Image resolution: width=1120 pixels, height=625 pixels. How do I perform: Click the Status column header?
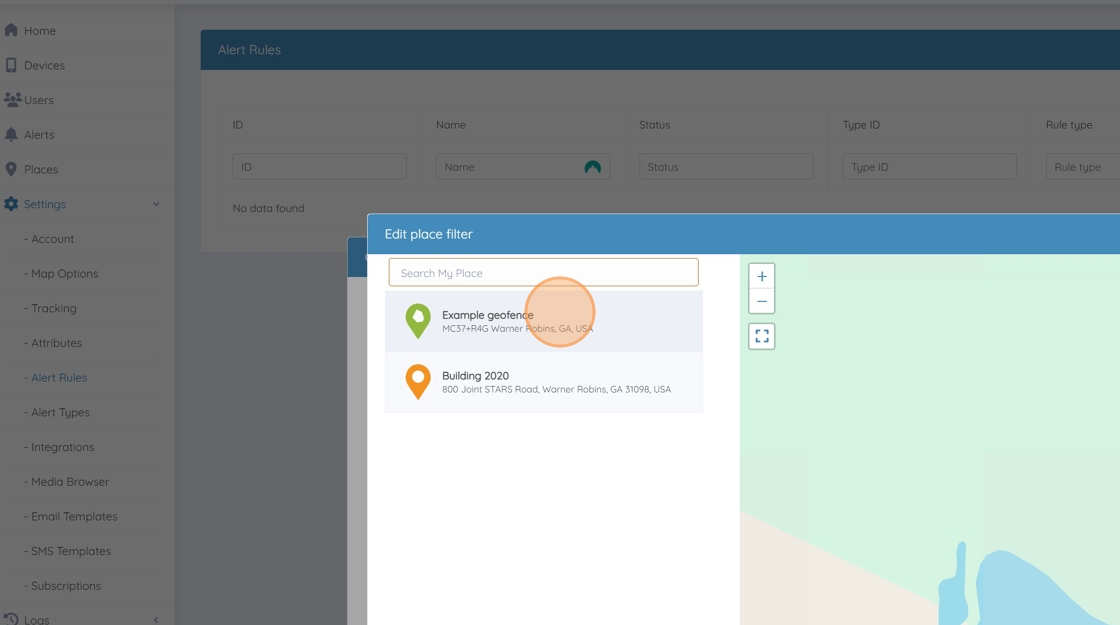(x=654, y=124)
